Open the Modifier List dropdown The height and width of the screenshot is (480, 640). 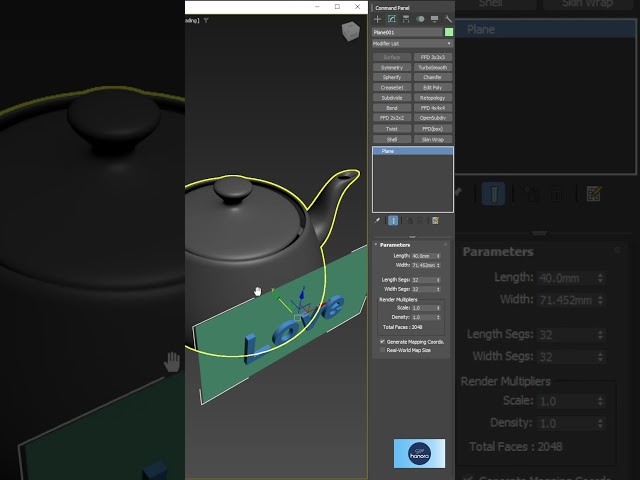(x=412, y=44)
